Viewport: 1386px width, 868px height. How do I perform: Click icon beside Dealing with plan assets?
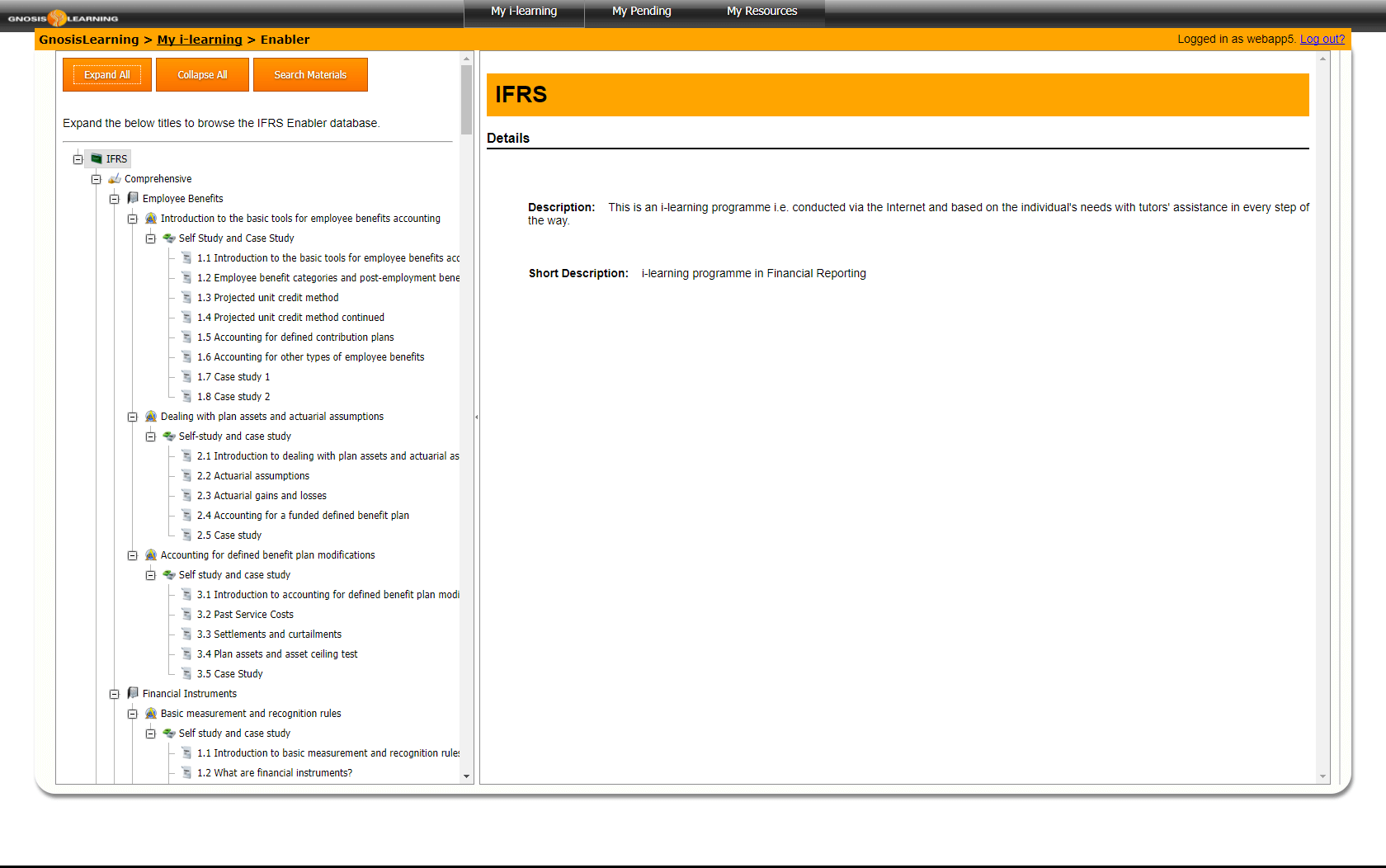(151, 416)
